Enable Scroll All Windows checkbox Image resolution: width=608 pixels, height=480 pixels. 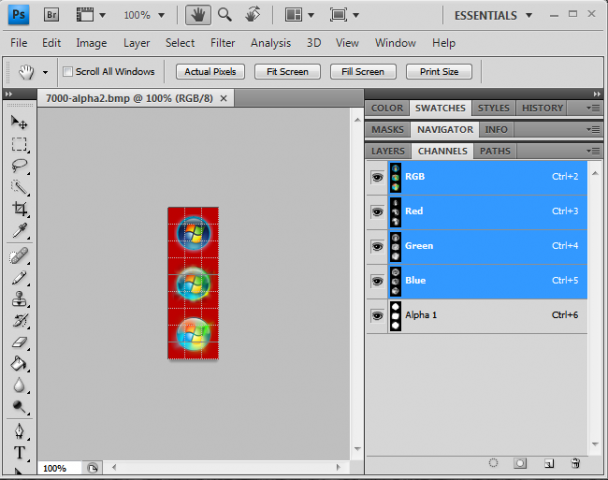click(x=68, y=71)
